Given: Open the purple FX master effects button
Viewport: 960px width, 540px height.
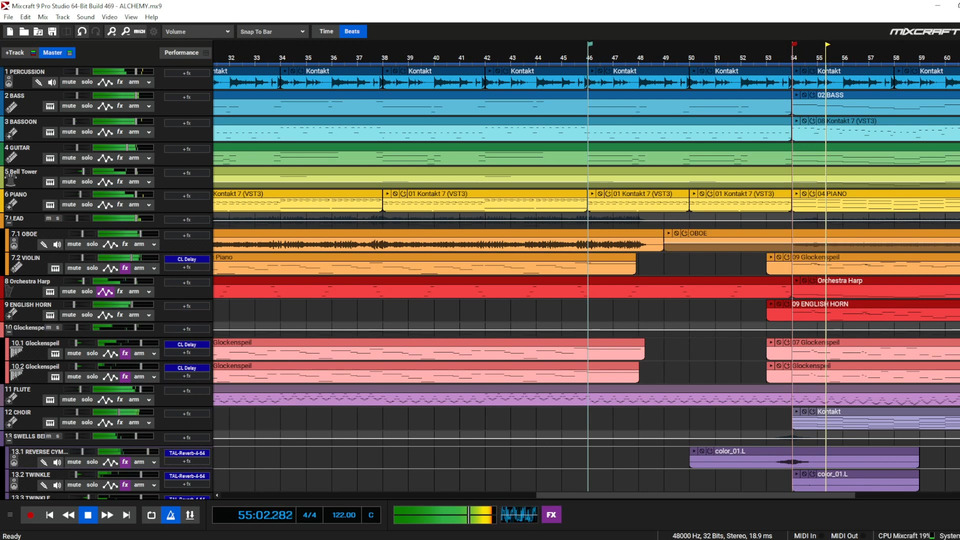Looking at the screenshot, I should pos(551,515).
